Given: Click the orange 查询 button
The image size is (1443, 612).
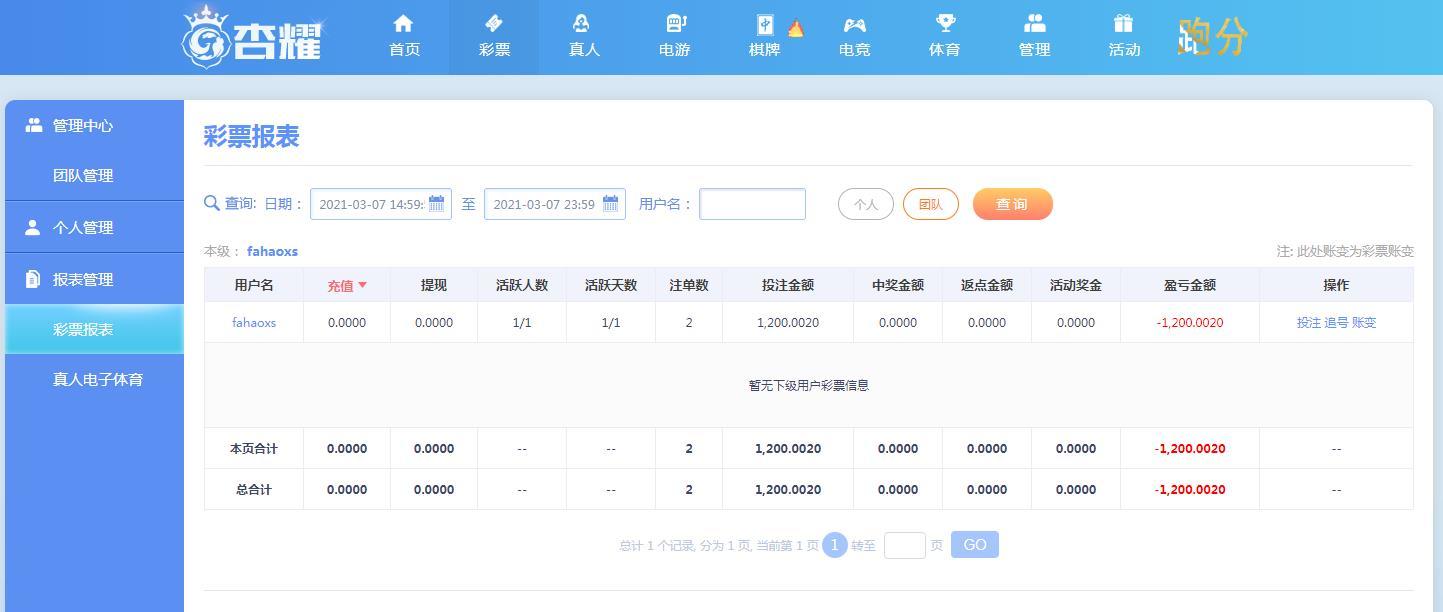Looking at the screenshot, I should (1012, 204).
